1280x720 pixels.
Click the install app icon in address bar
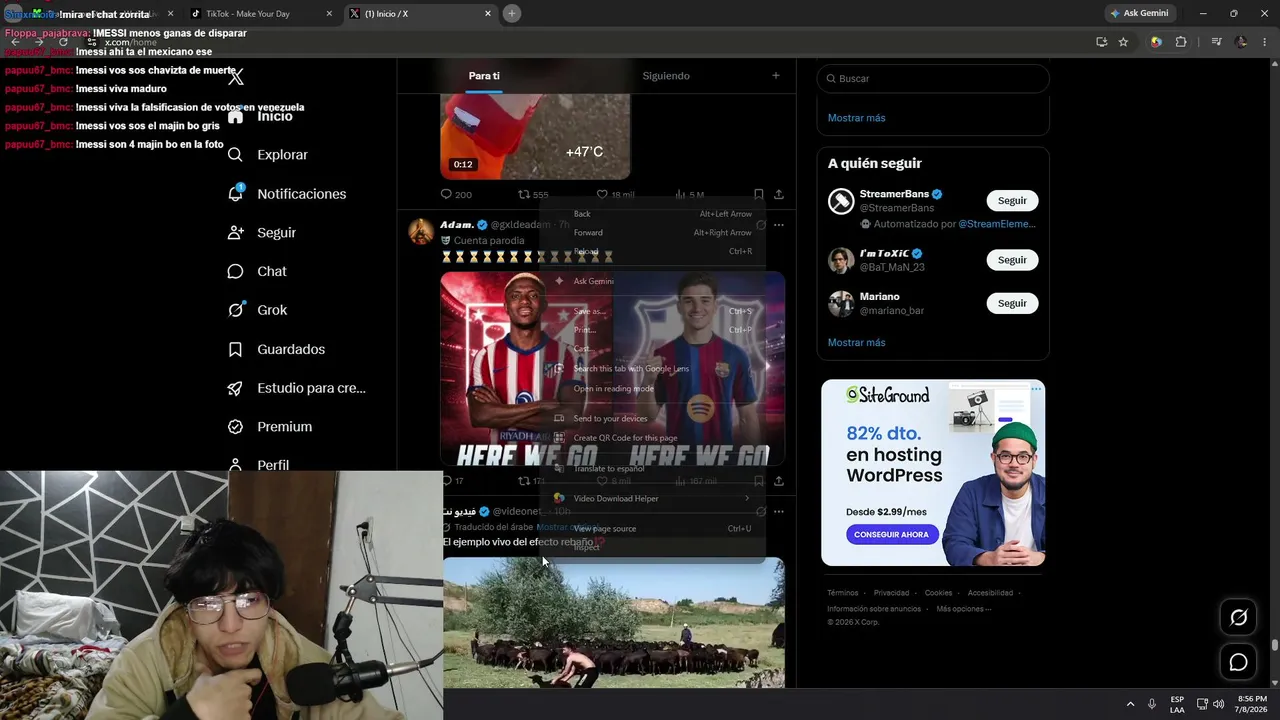click(1101, 42)
